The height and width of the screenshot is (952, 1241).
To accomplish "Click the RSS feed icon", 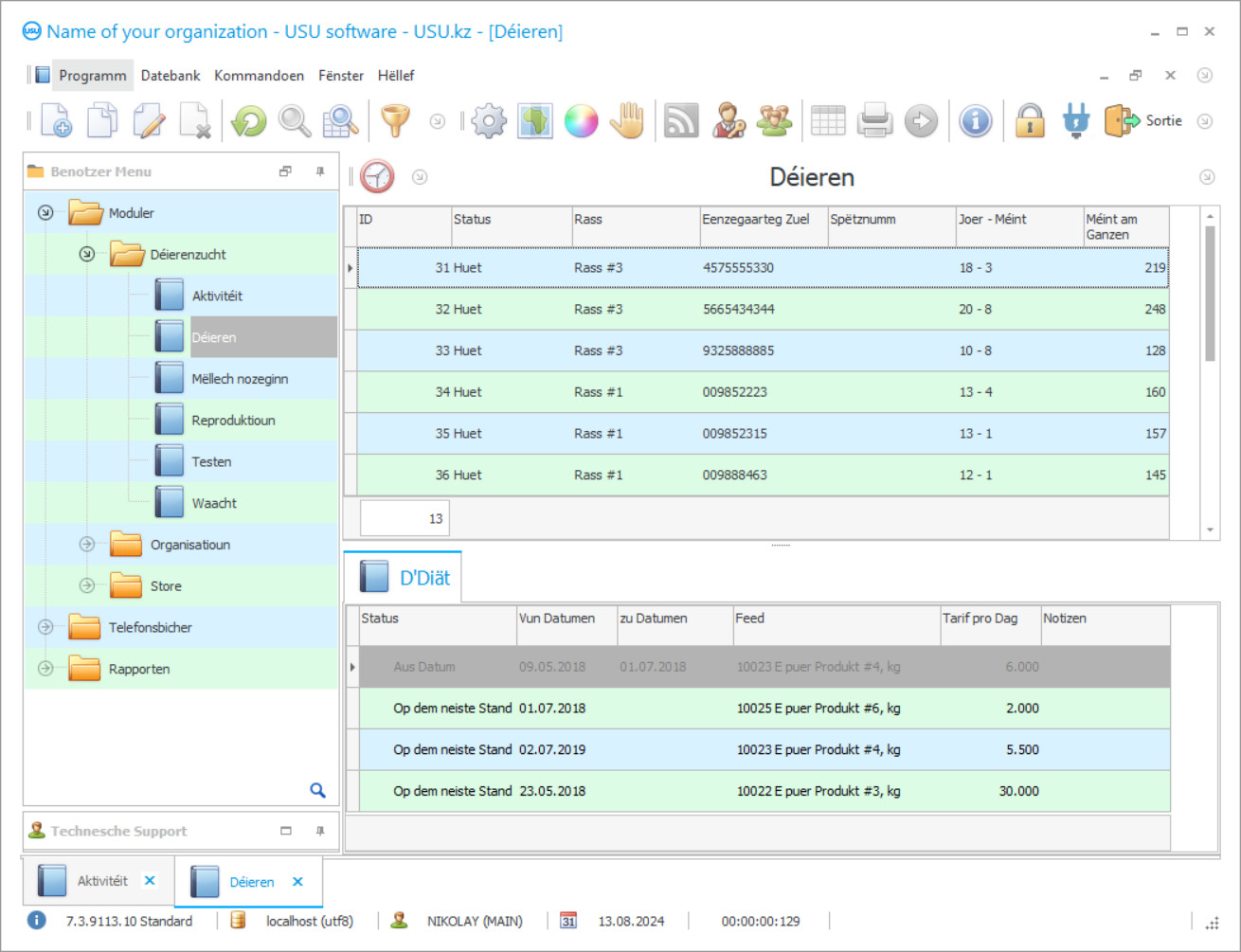I will (x=681, y=121).
